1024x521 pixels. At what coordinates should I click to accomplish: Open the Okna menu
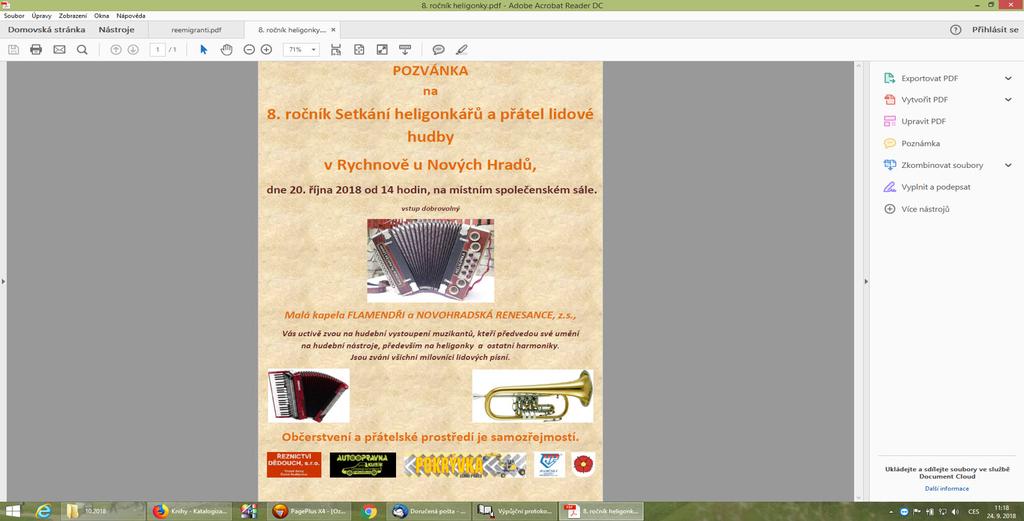click(101, 16)
